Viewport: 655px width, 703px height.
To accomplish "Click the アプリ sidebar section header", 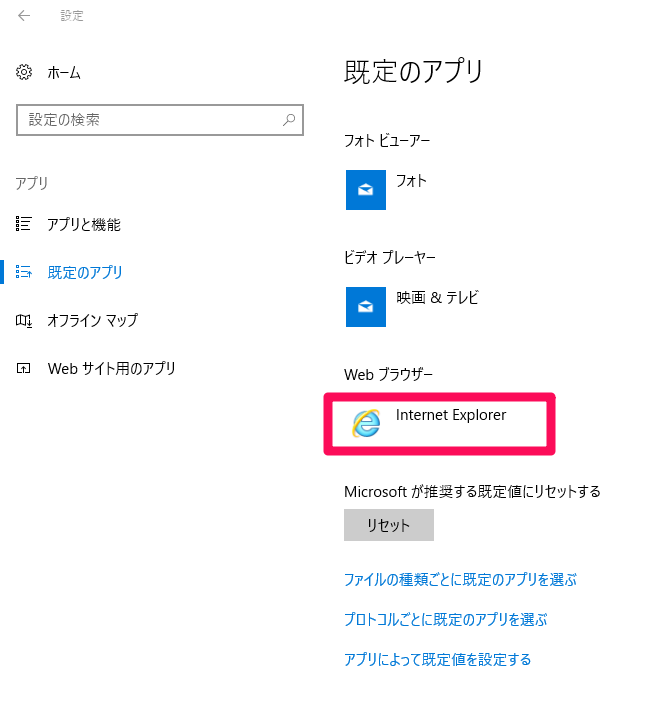I will tap(31, 183).
